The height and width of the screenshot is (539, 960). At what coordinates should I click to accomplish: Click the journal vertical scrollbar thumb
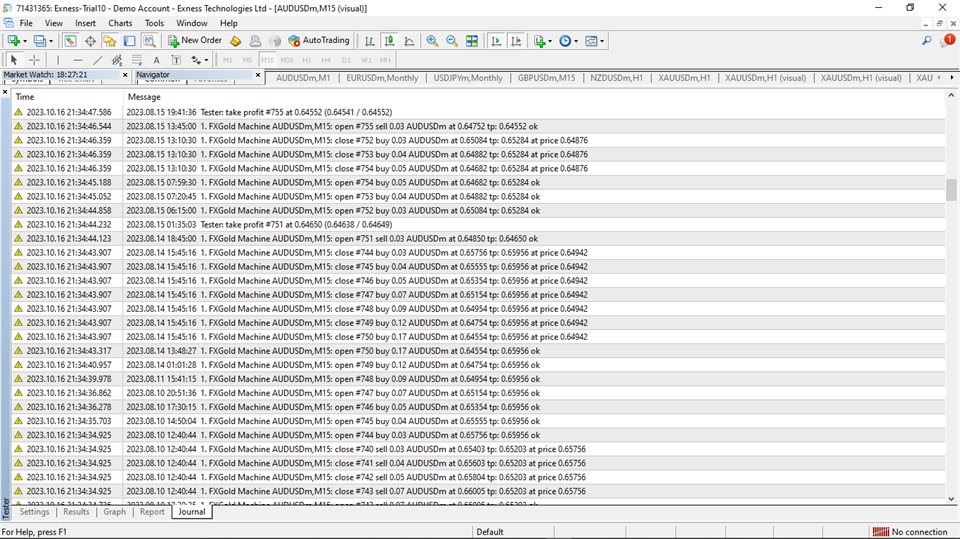[951, 190]
